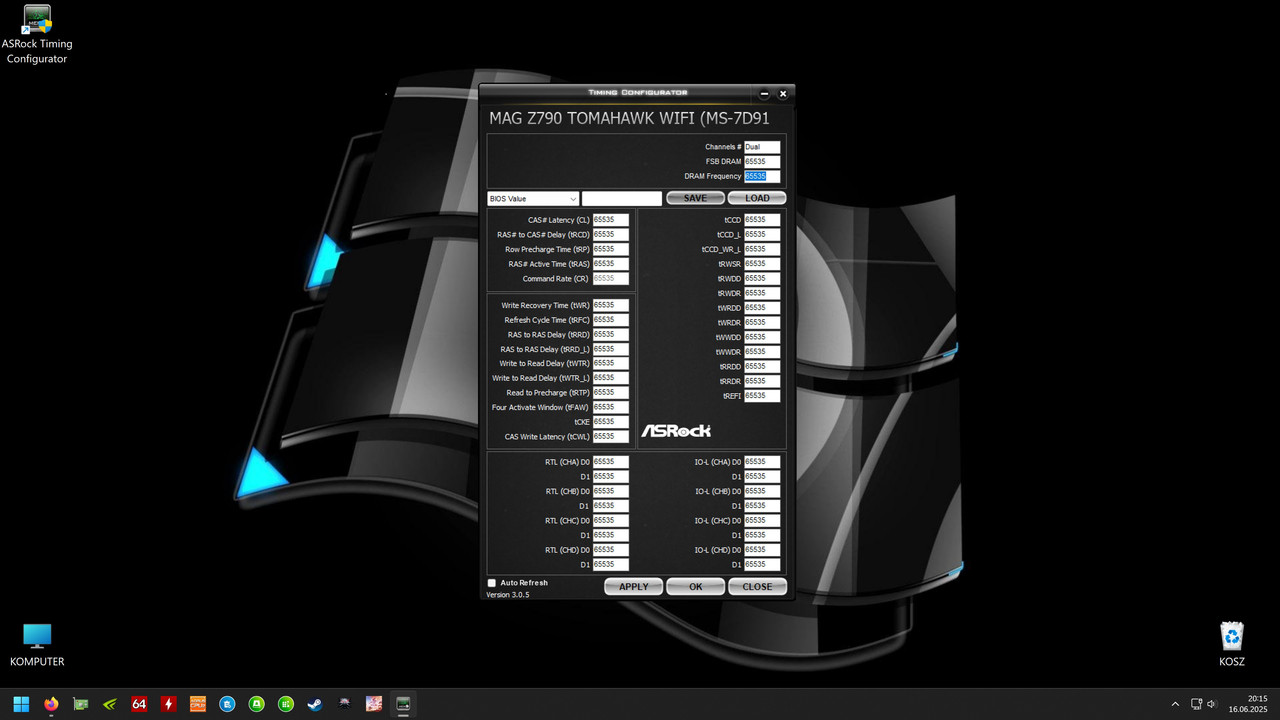The width and height of the screenshot is (1280, 720).
Task: Click the APPLY button
Action: click(634, 587)
